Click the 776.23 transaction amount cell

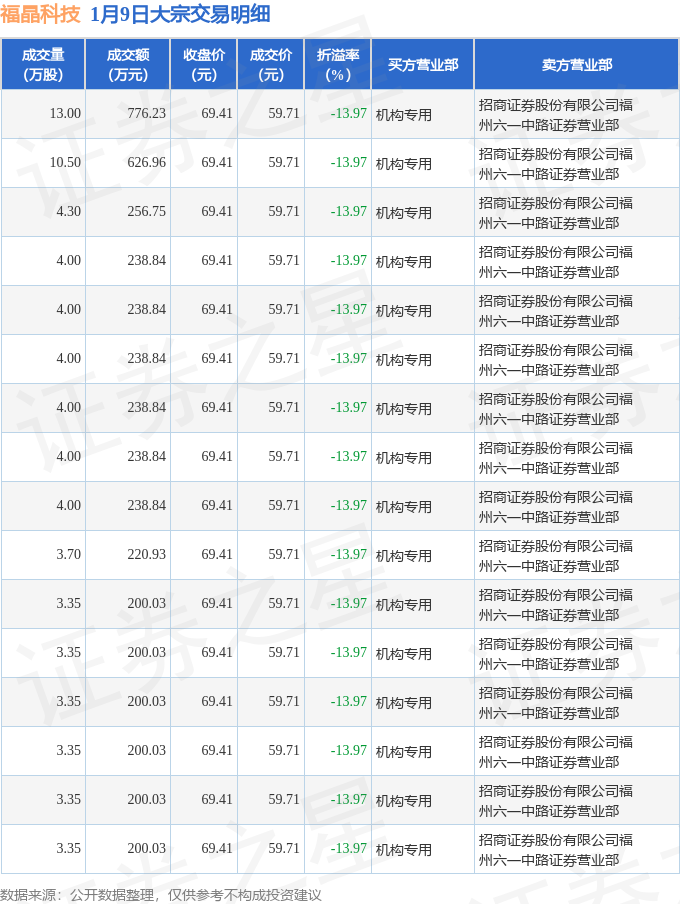point(146,113)
